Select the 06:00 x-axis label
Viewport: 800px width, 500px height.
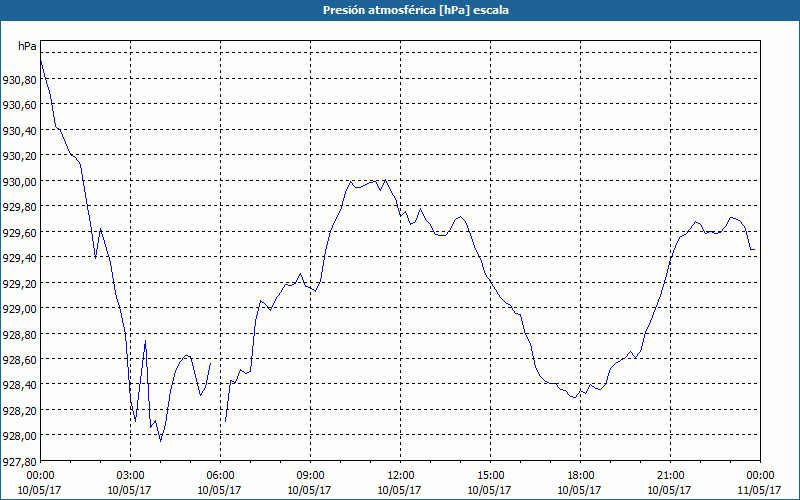coord(220,476)
